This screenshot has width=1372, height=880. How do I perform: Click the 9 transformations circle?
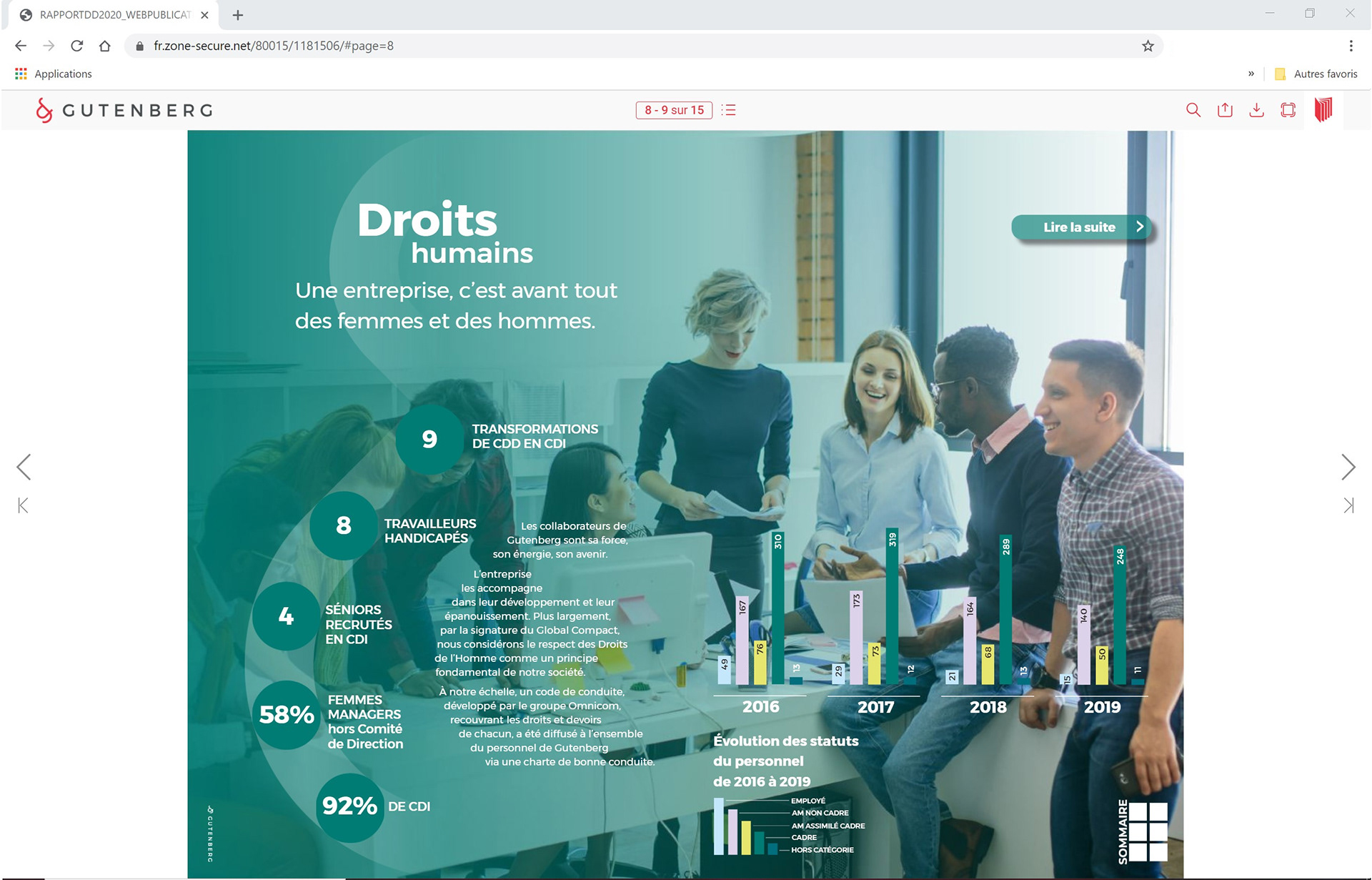[429, 439]
